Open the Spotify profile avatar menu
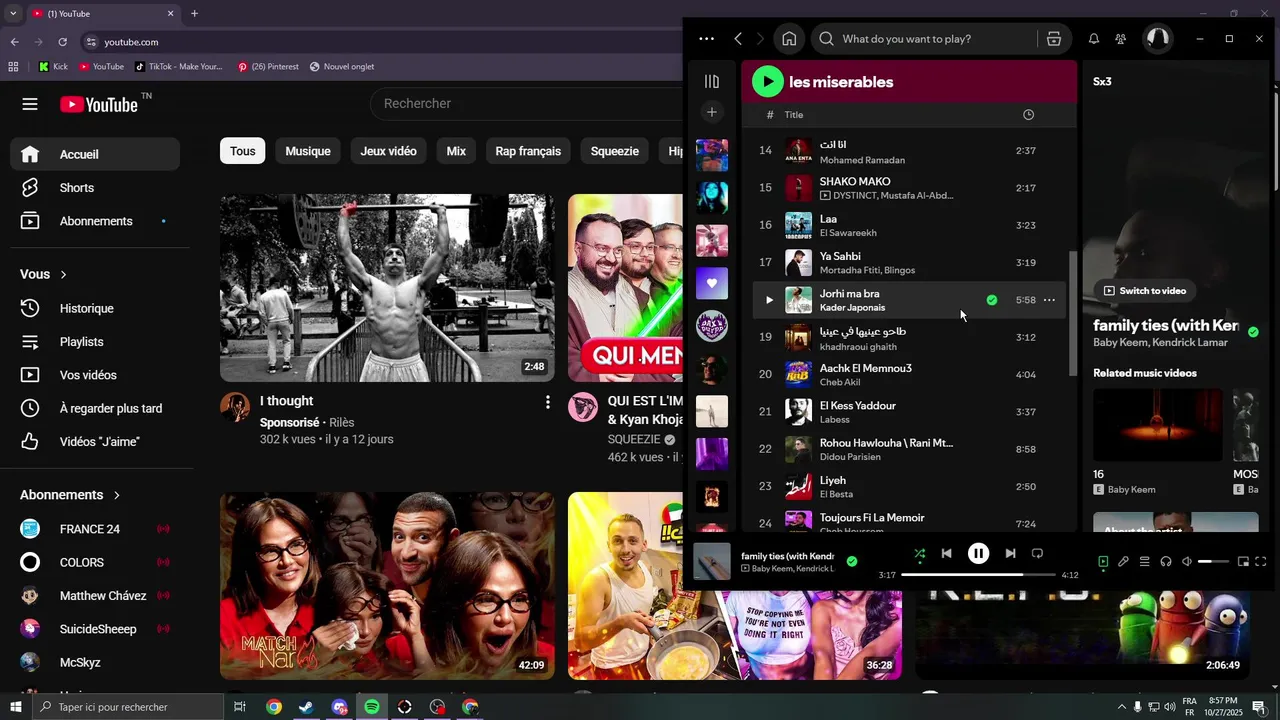 [1157, 39]
